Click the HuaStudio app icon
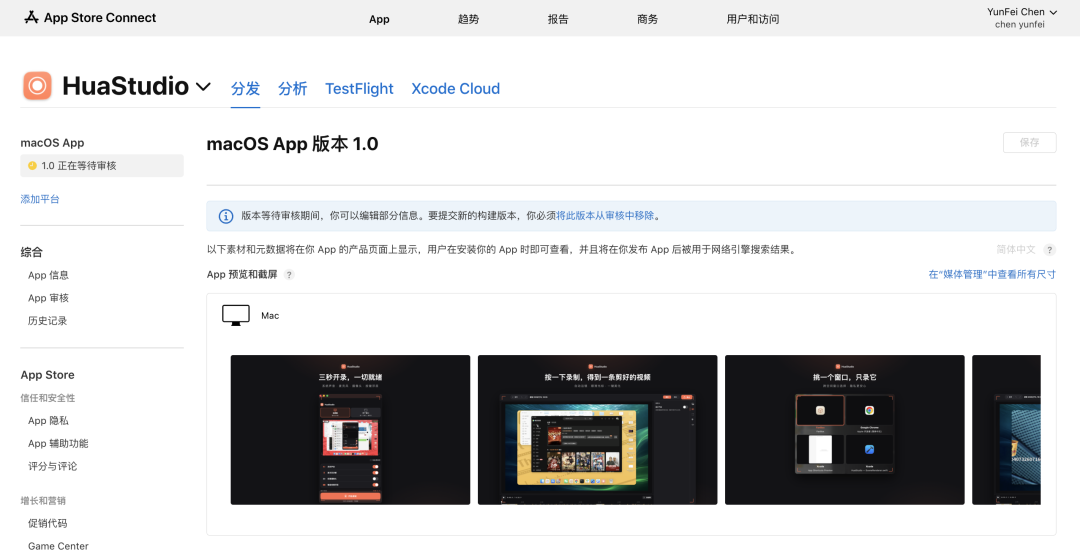Image resolution: width=1080 pixels, height=558 pixels. (37, 86)
